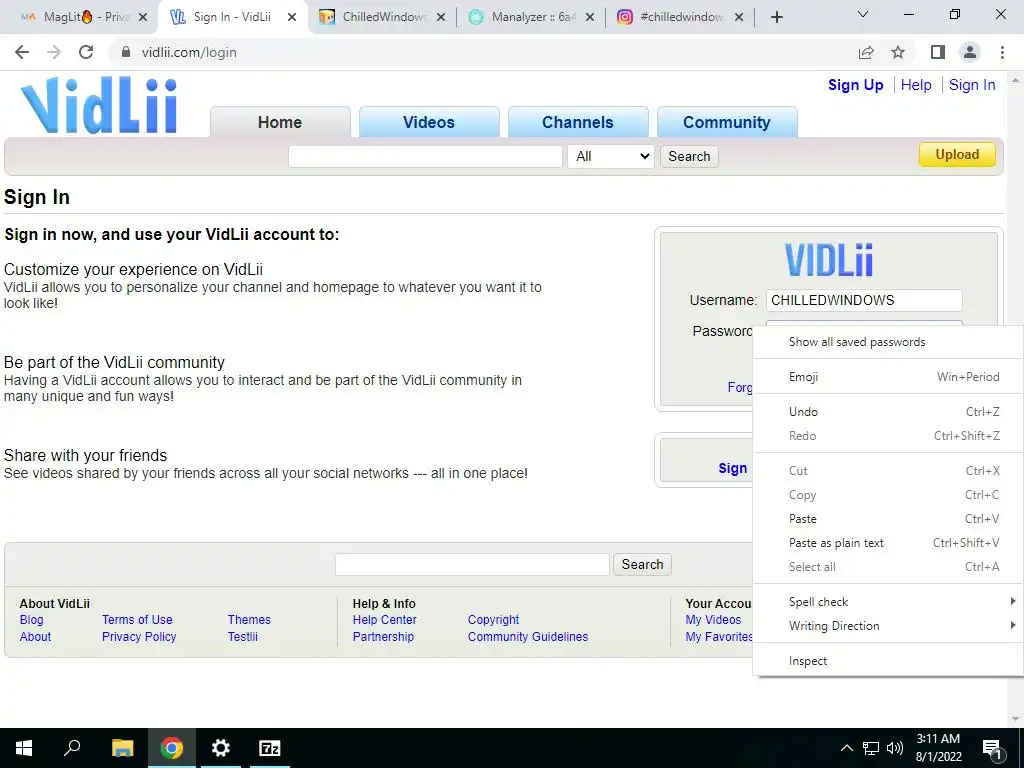Select Inspect from context menu
This screenshot has height=768, width=1024.
click(x=889, y=661)
